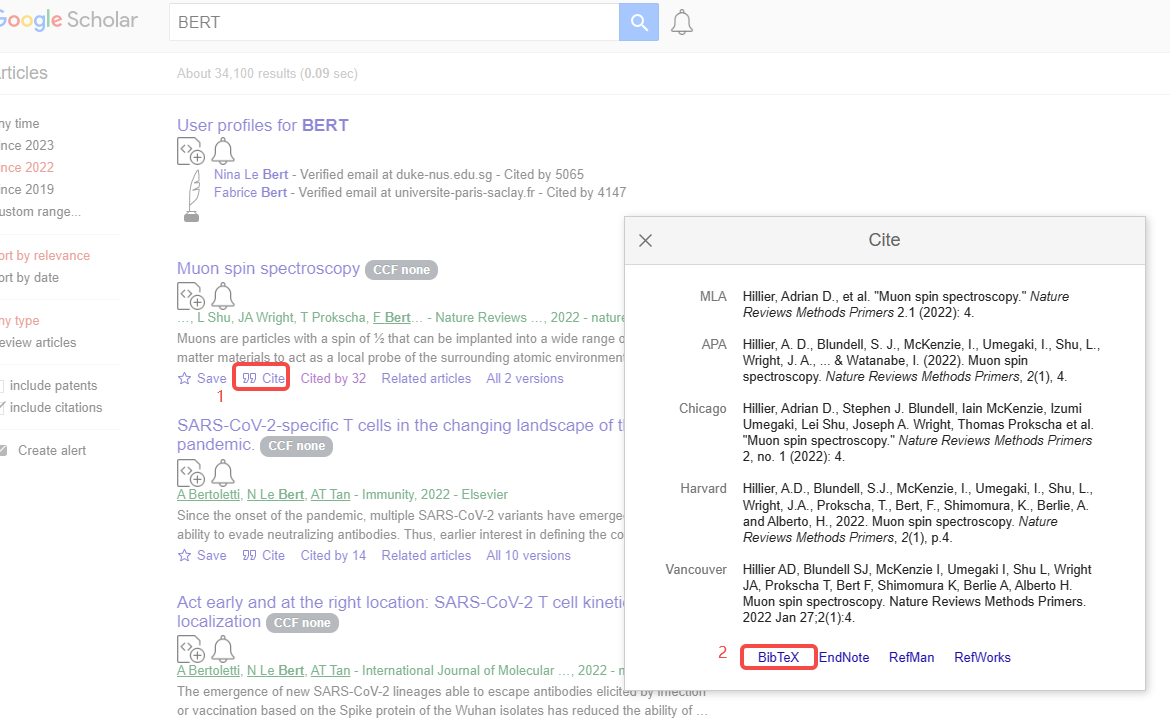Screen dimensions: 1170x719
Task: Open the Act early and at the right location title
Action: [x=400, y=612]
